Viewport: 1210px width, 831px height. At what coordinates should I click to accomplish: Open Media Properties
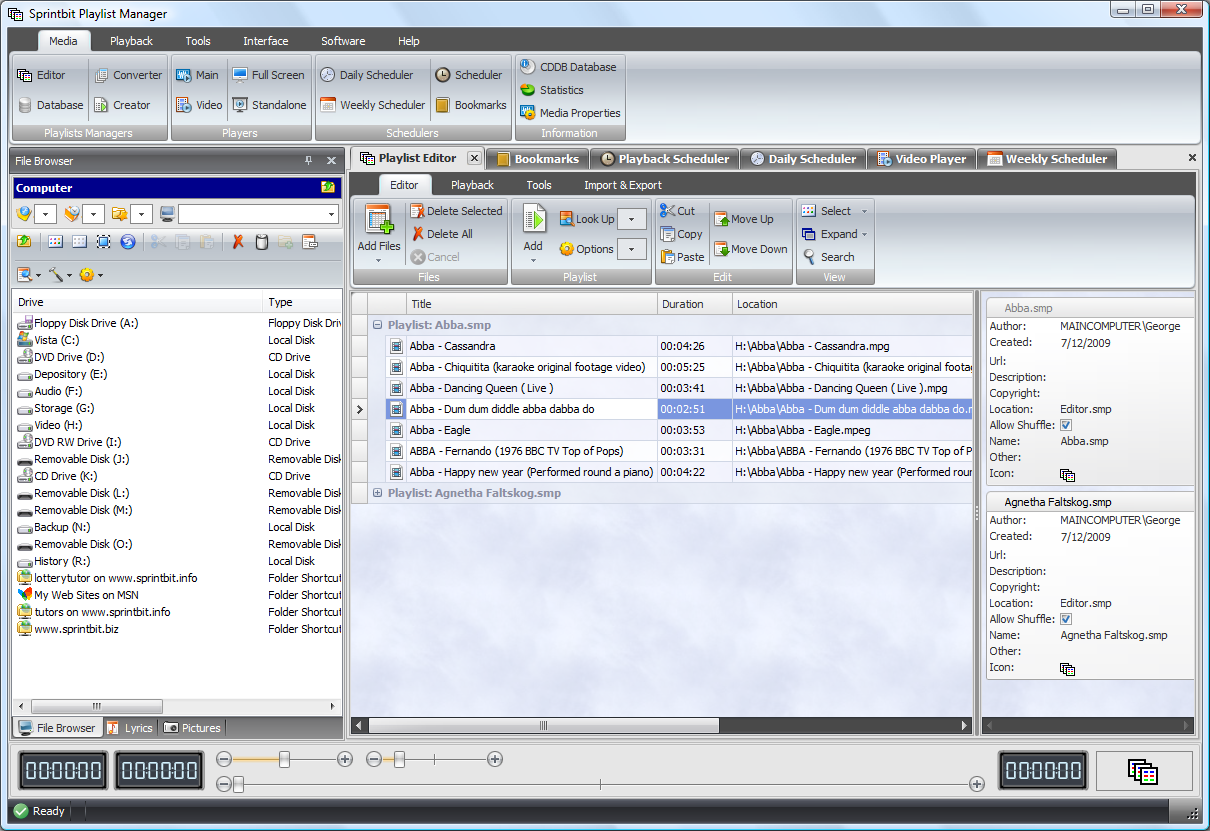[x=570, y=113]
